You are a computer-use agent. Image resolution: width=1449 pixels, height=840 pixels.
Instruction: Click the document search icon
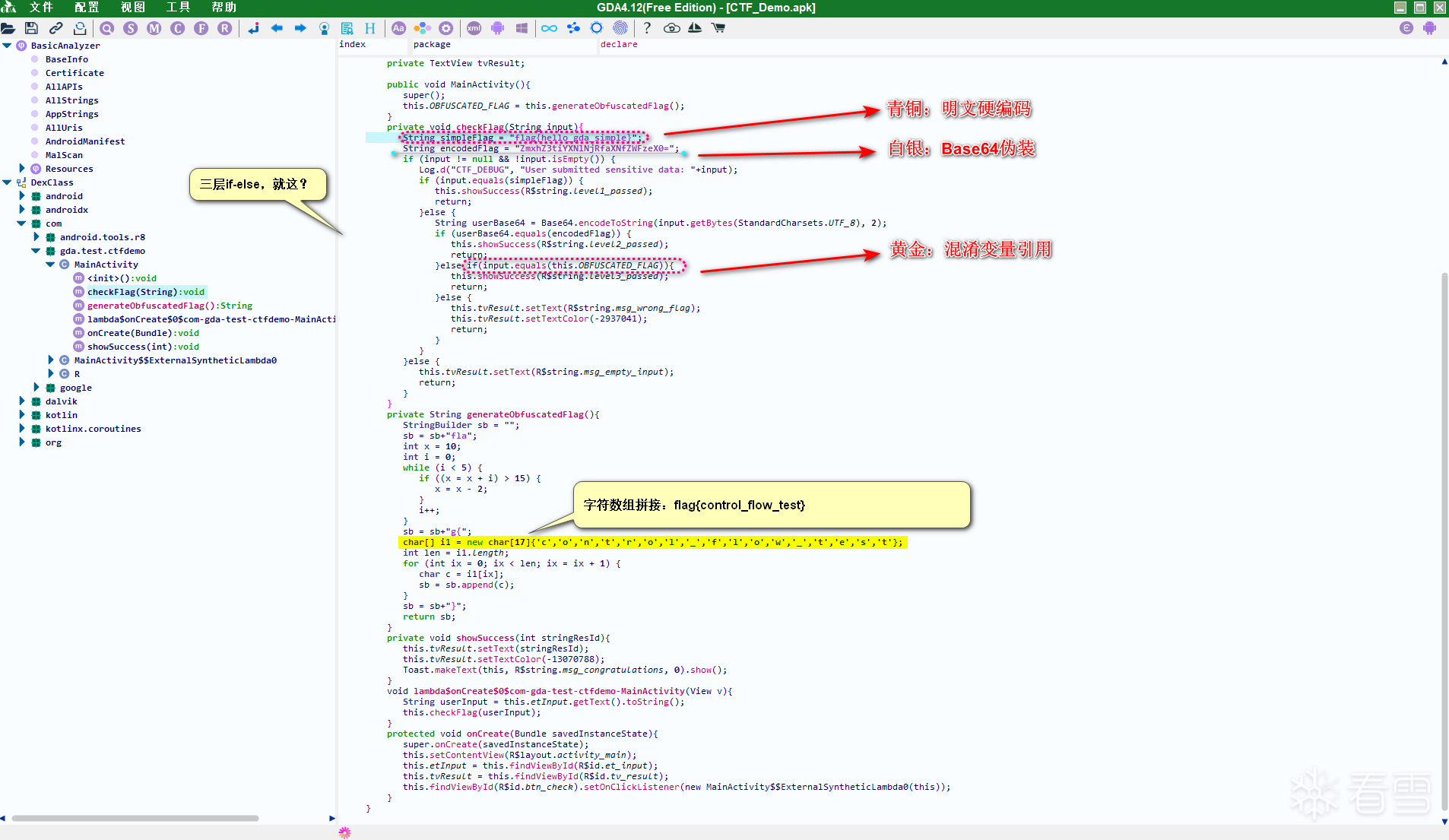(347, 28)
